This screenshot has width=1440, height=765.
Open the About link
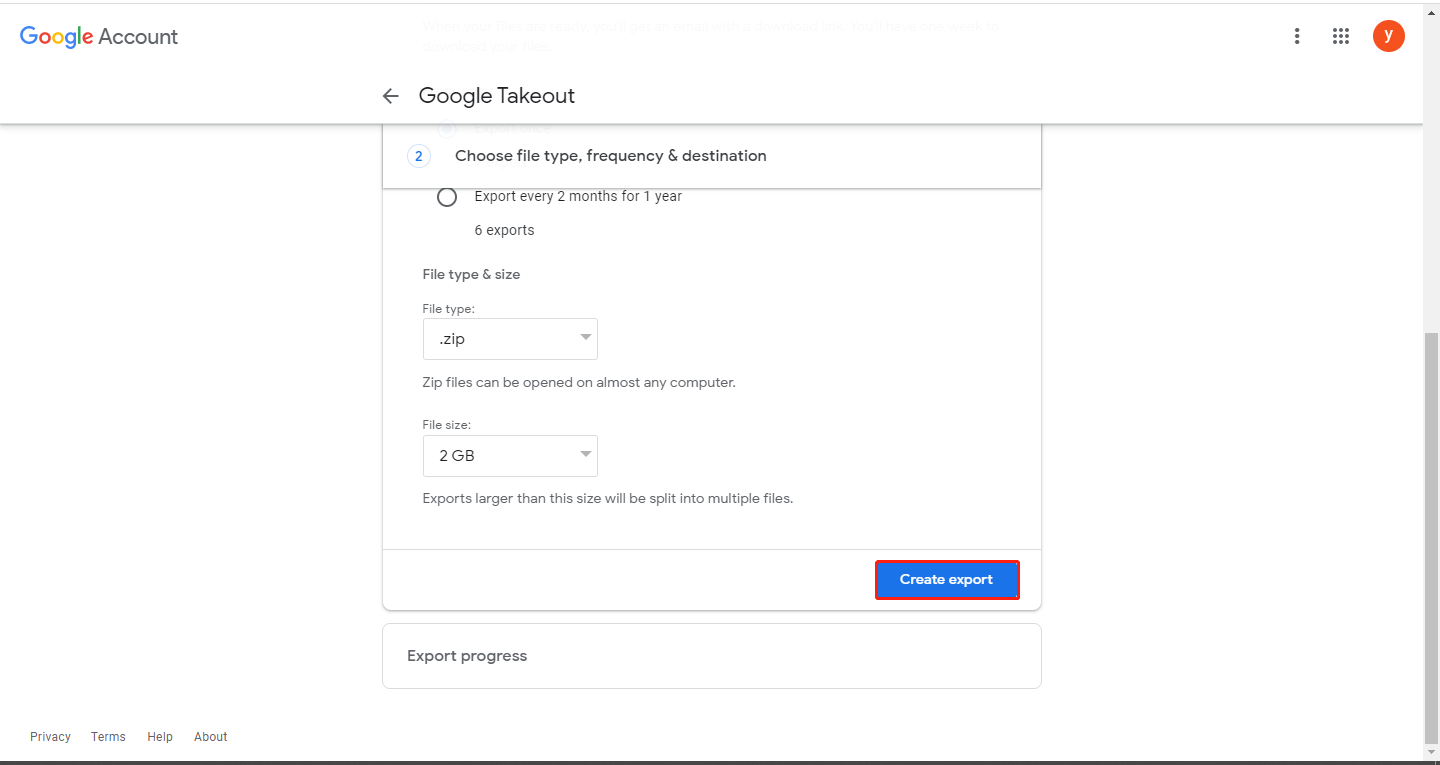[x=210, y=736]
